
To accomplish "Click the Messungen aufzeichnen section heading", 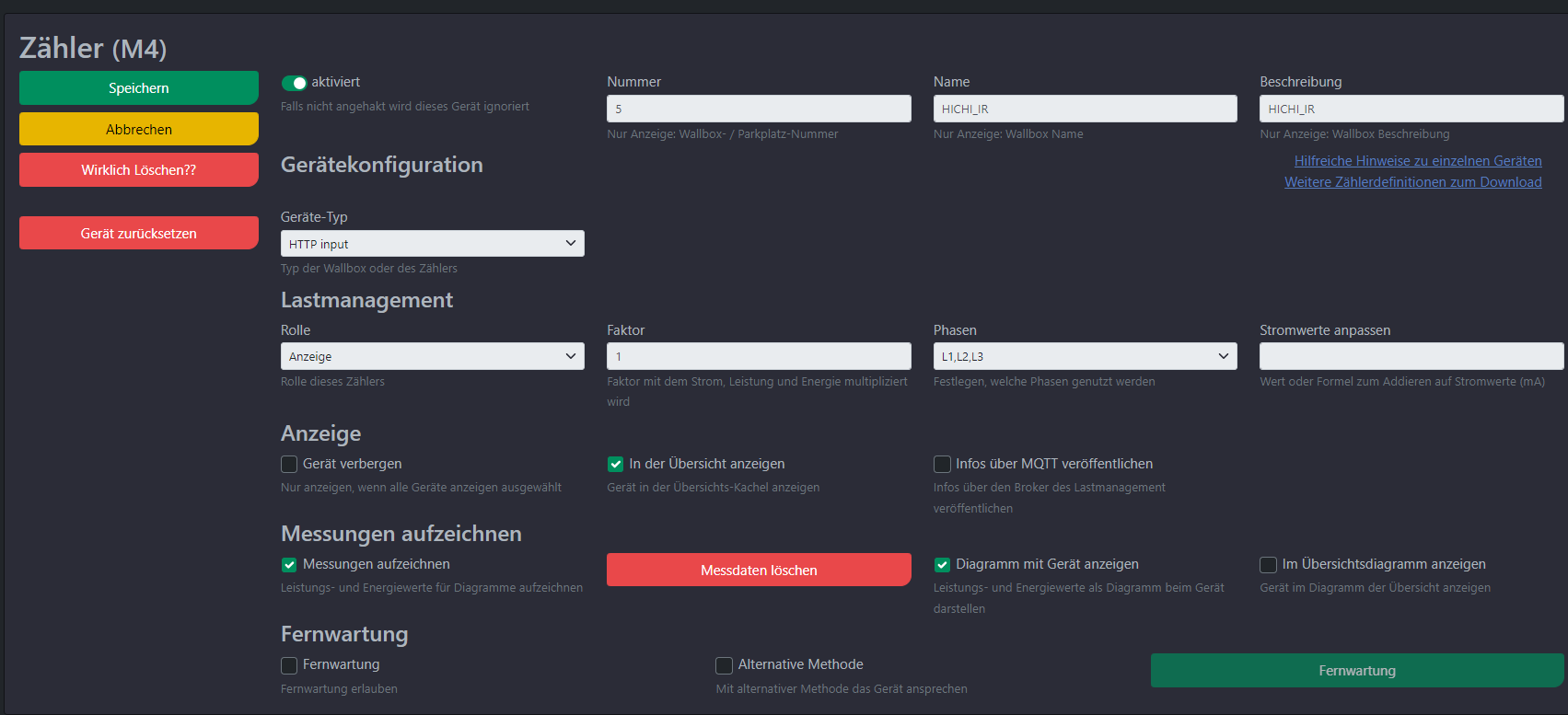I will click(x=401, y=534).
